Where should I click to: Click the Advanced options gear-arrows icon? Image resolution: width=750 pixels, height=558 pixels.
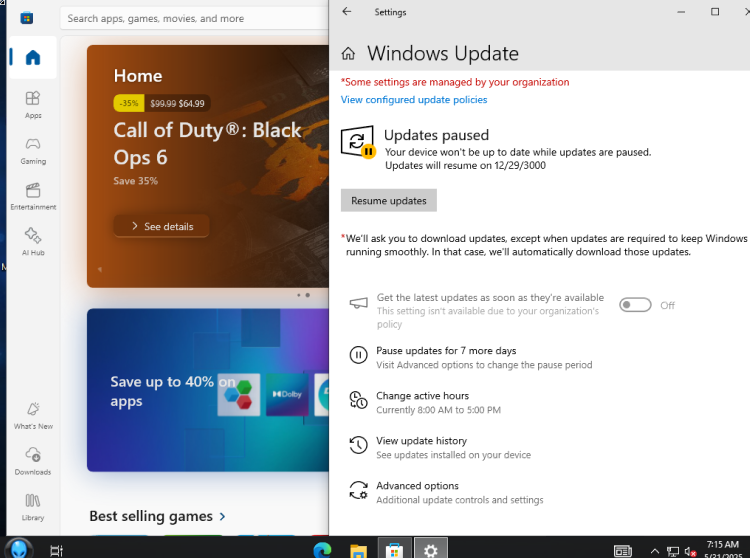coord(358,490)
